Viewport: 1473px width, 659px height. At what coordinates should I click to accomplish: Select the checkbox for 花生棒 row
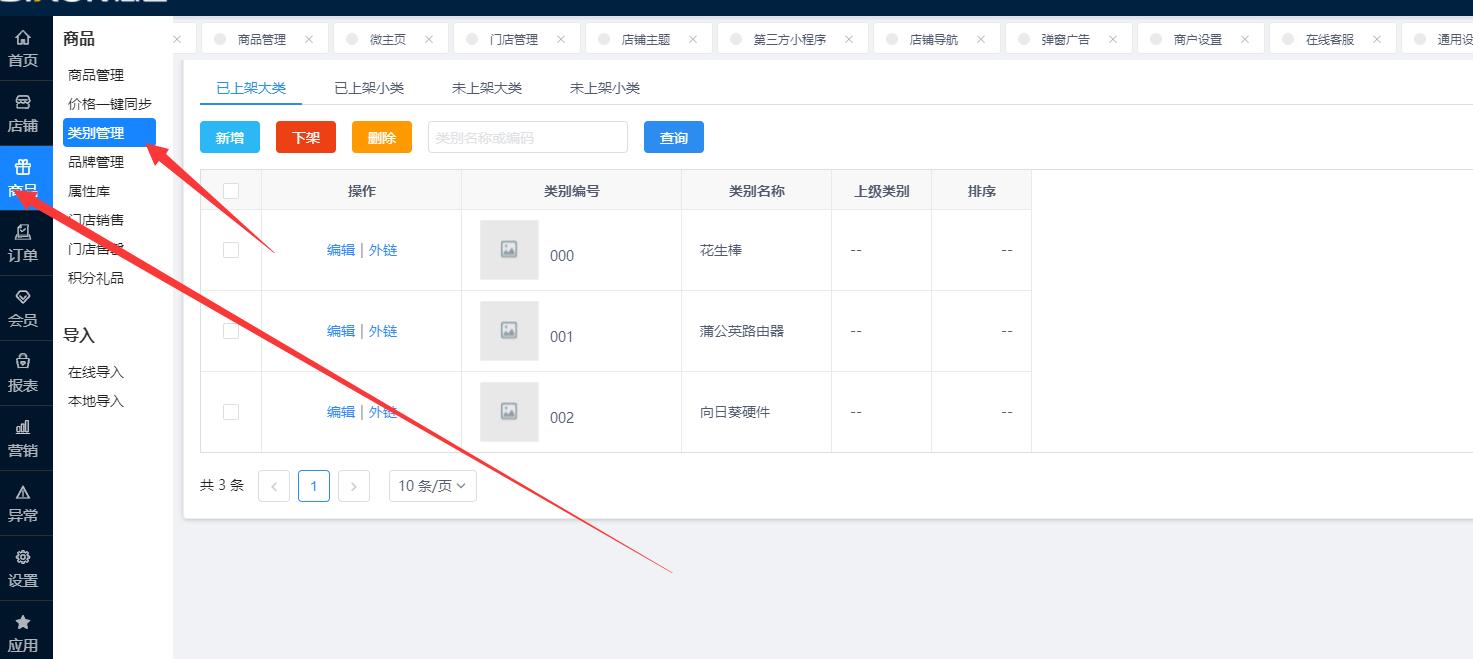(x=231, y=250)
